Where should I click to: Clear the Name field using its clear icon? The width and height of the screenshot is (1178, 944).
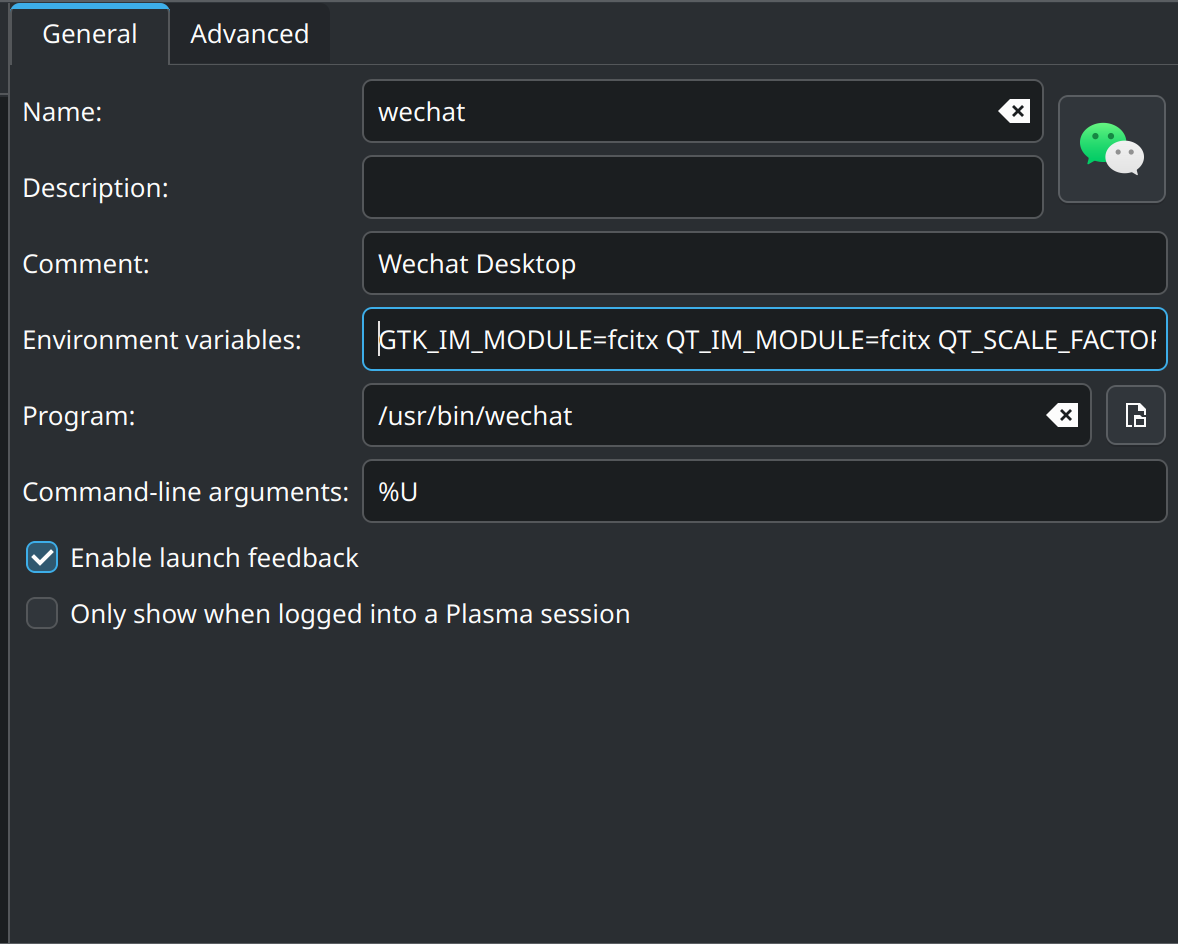tap(1014, 111)
